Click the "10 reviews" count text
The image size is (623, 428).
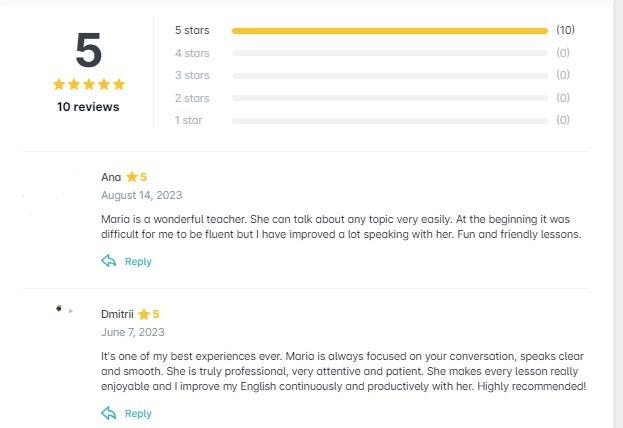[88, 107]
